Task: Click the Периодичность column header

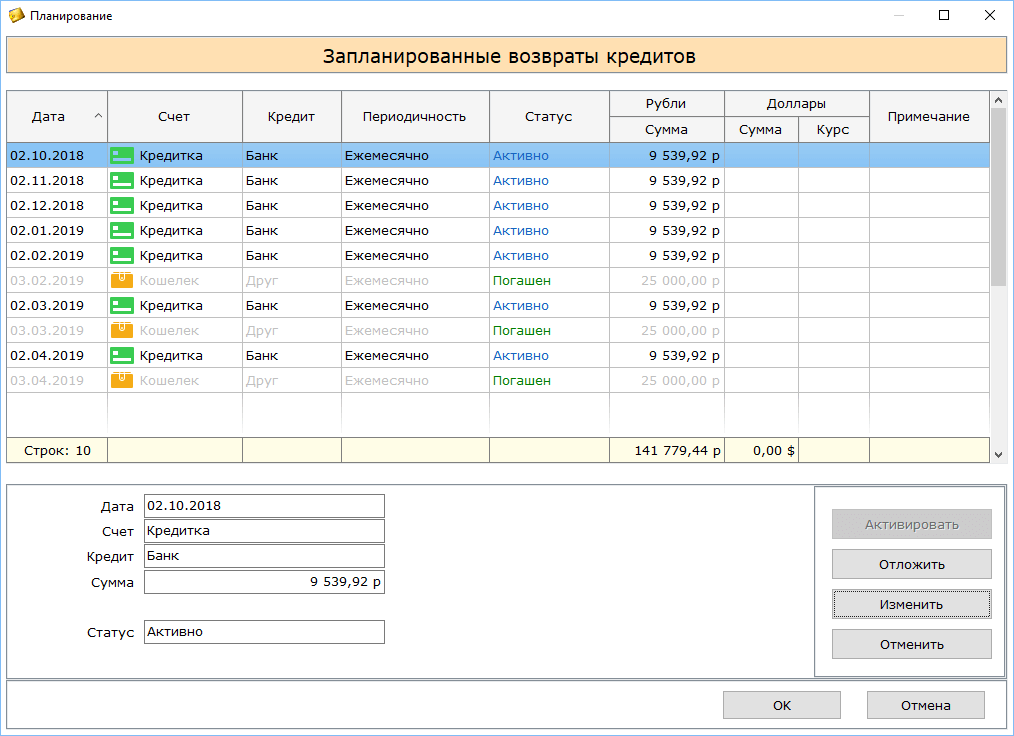Action: [415, 116]
